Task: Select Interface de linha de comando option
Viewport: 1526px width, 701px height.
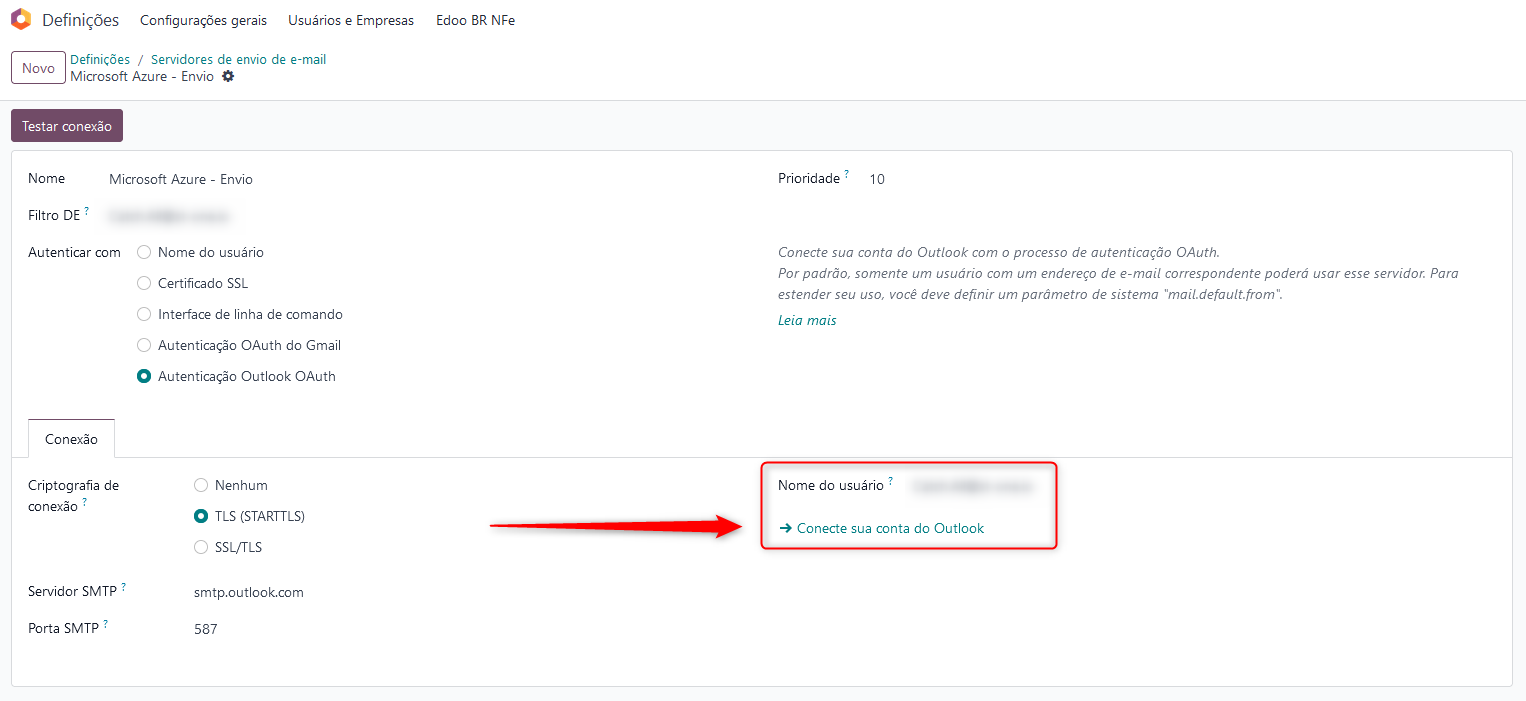Action: tap(144, 314)
